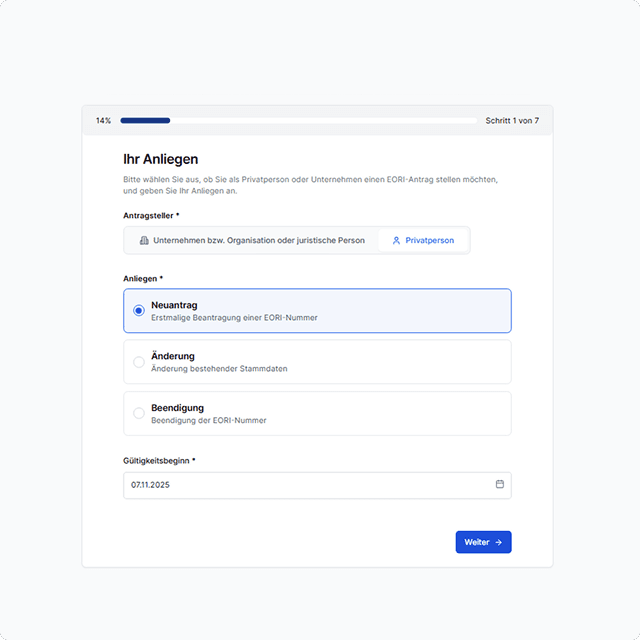Viewport: 640px width, 640px height.
Task: Click the Gültigkeitsbeginn field label
Action: (x=159, y=460)
